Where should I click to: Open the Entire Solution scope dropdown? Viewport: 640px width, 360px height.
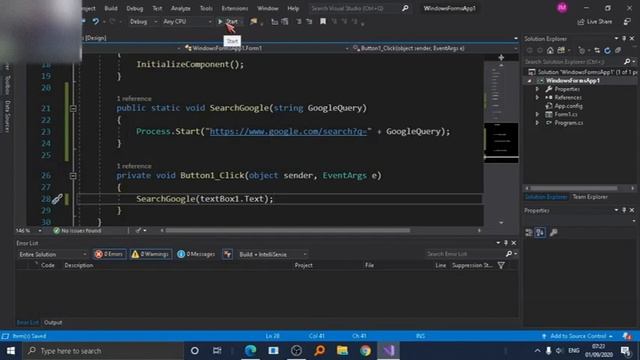tap(53, 254)
